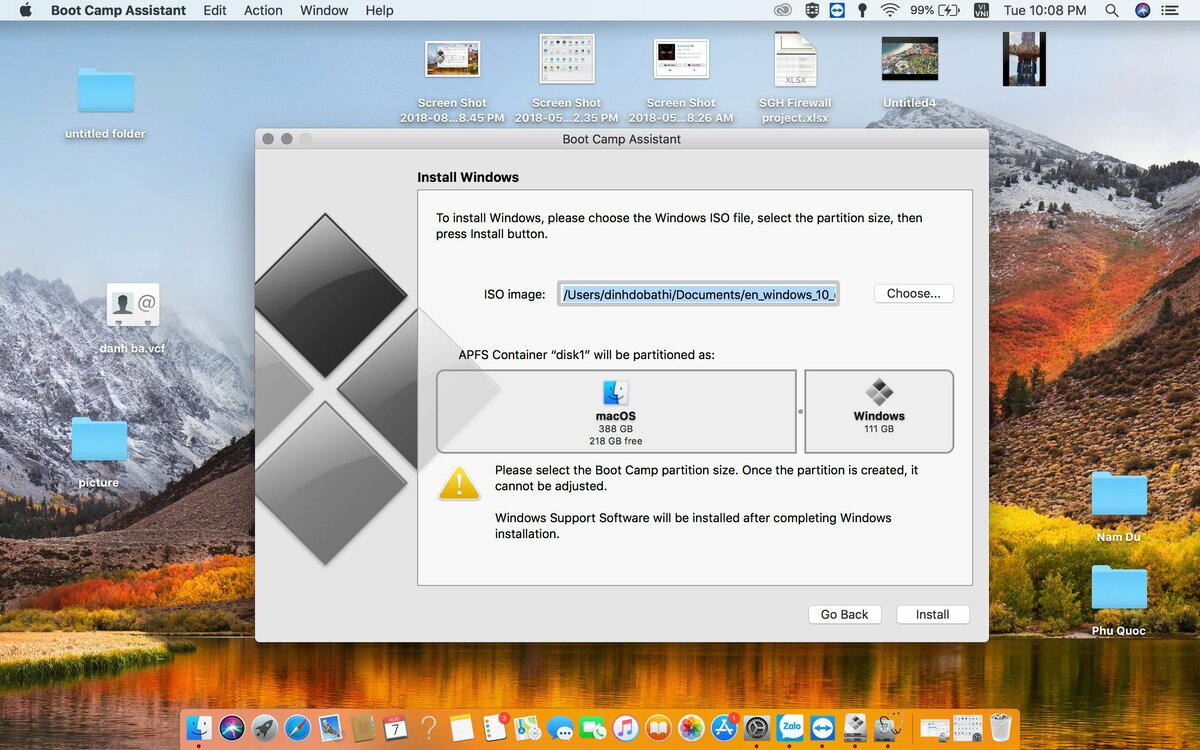Open Photos pinwheel icon in Dock
This screenshot has width=1200, height=750.
(691, 727)
